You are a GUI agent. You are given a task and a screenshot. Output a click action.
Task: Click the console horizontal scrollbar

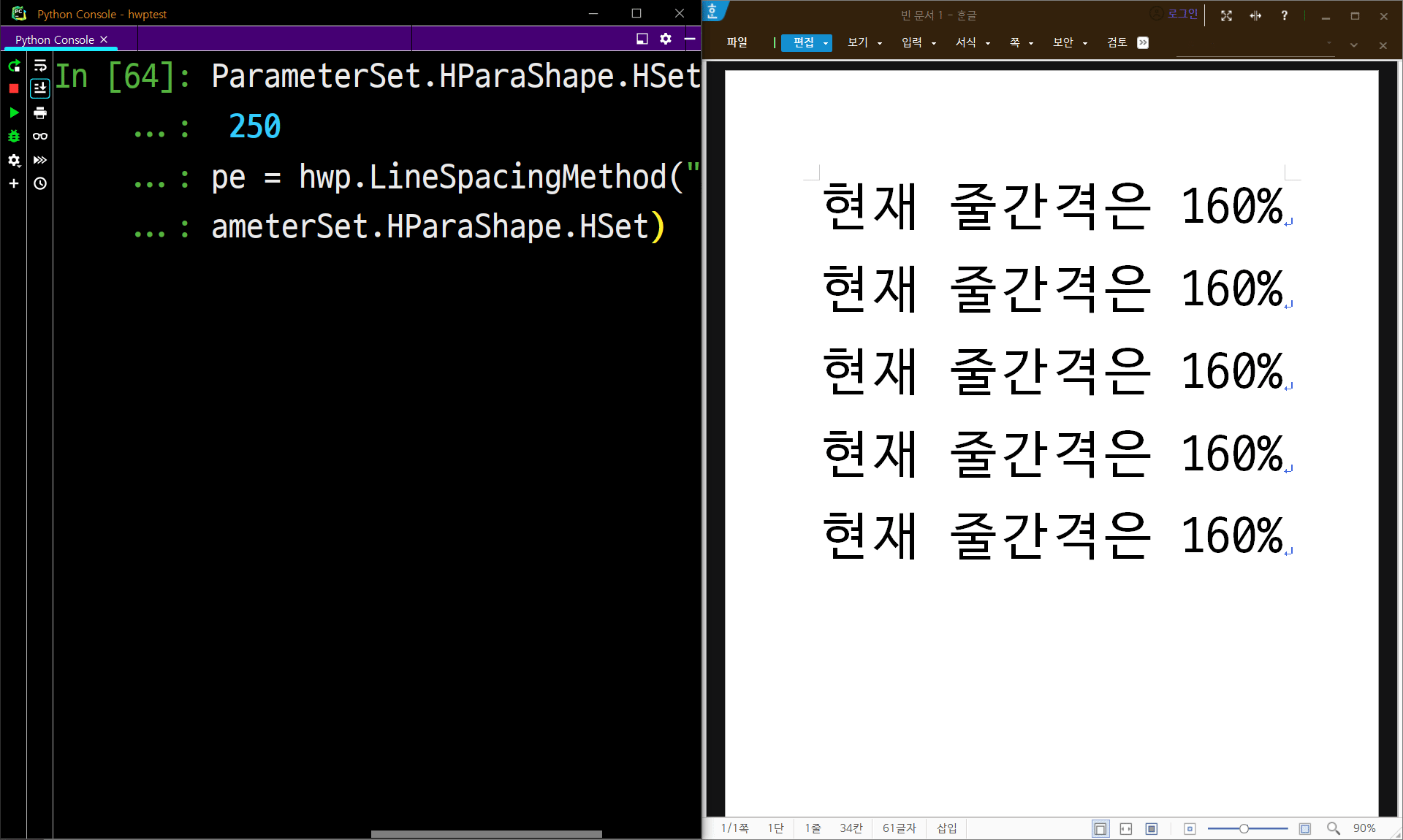486,833
